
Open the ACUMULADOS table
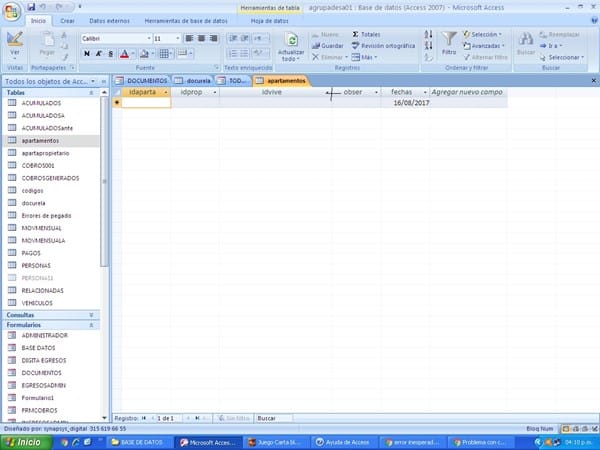[x=41, y=103]
